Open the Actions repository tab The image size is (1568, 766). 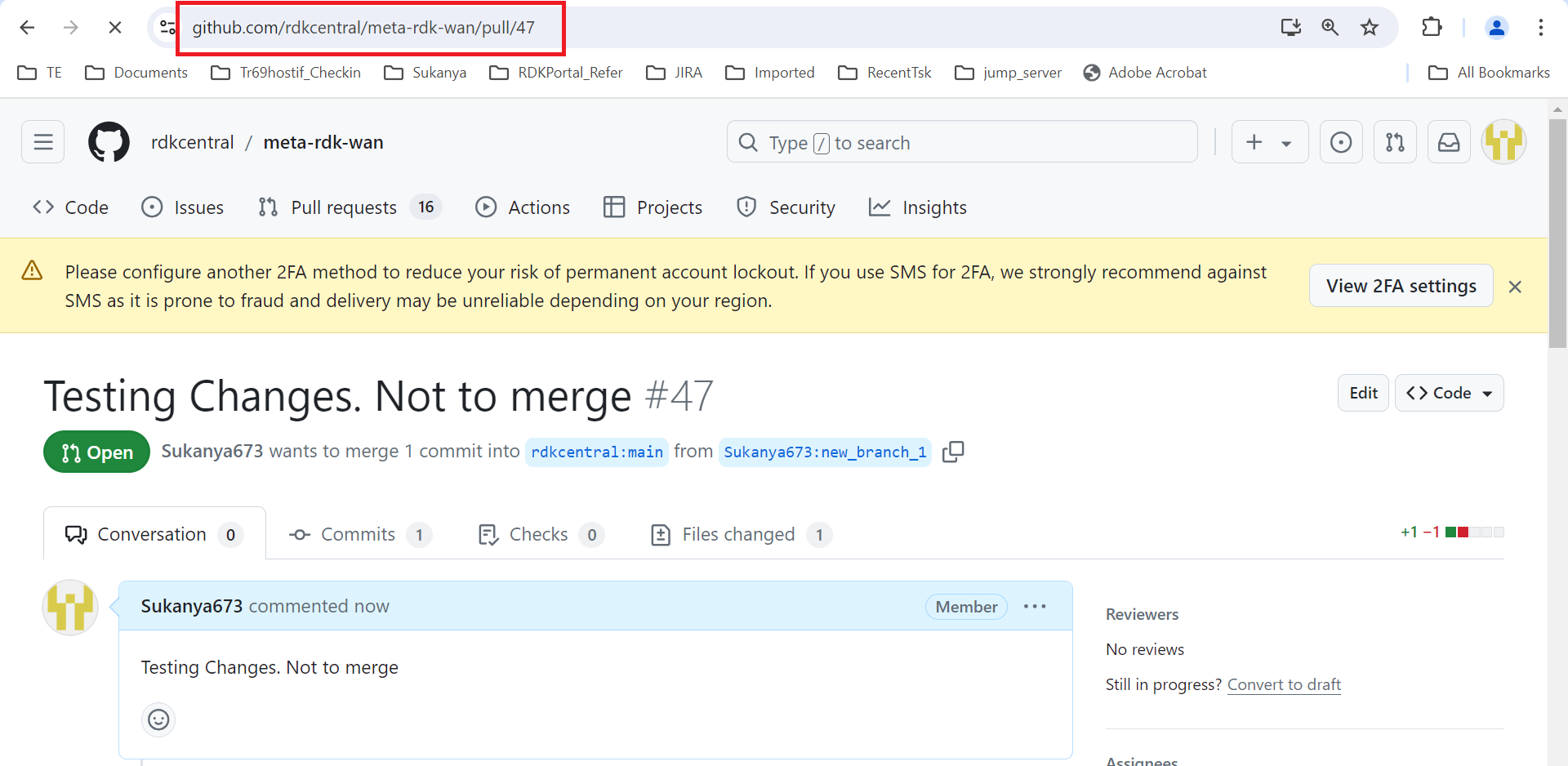click(x=523, y=207)
